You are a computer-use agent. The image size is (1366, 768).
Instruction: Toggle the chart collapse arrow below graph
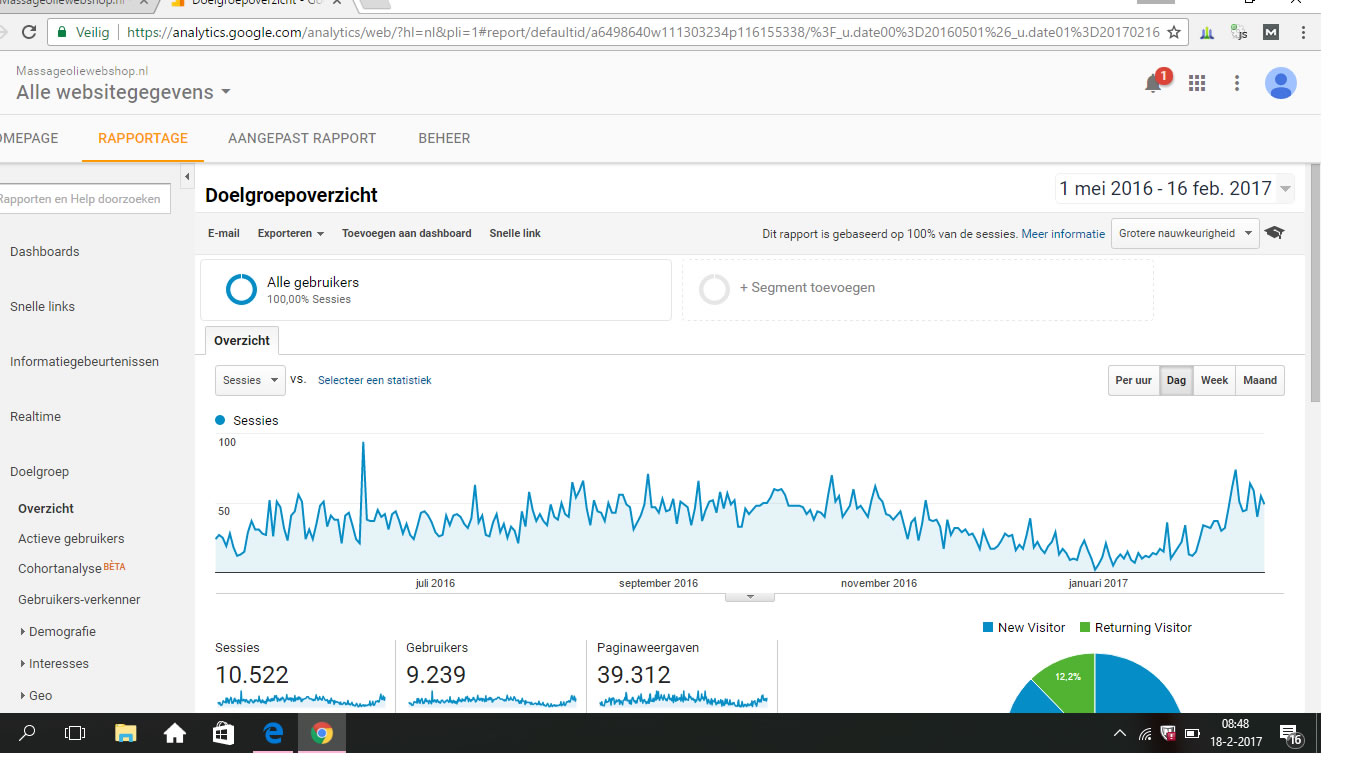749,597
